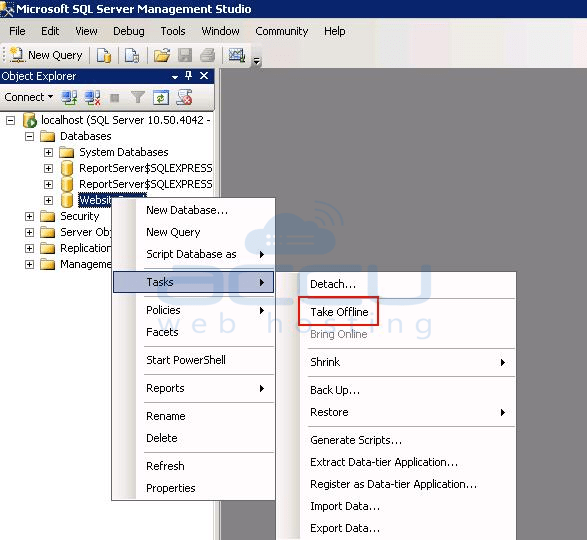587x540 pixels.
Task: Click the Save disk icon
Action: [x=185, y=55]
